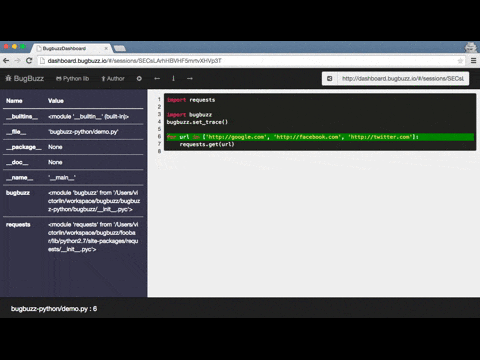Click the highlighted for url loop line
This screenshot has height=360, width=480.
(x=320, y=137)
